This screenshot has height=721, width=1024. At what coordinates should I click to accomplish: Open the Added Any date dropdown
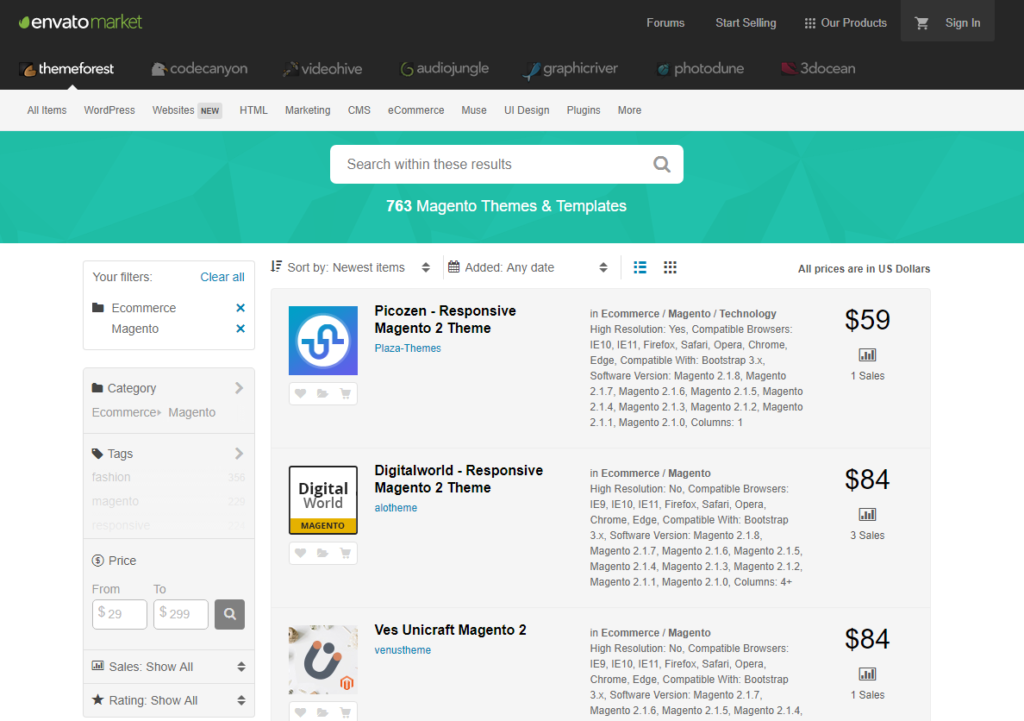click(x=528, y=267)
